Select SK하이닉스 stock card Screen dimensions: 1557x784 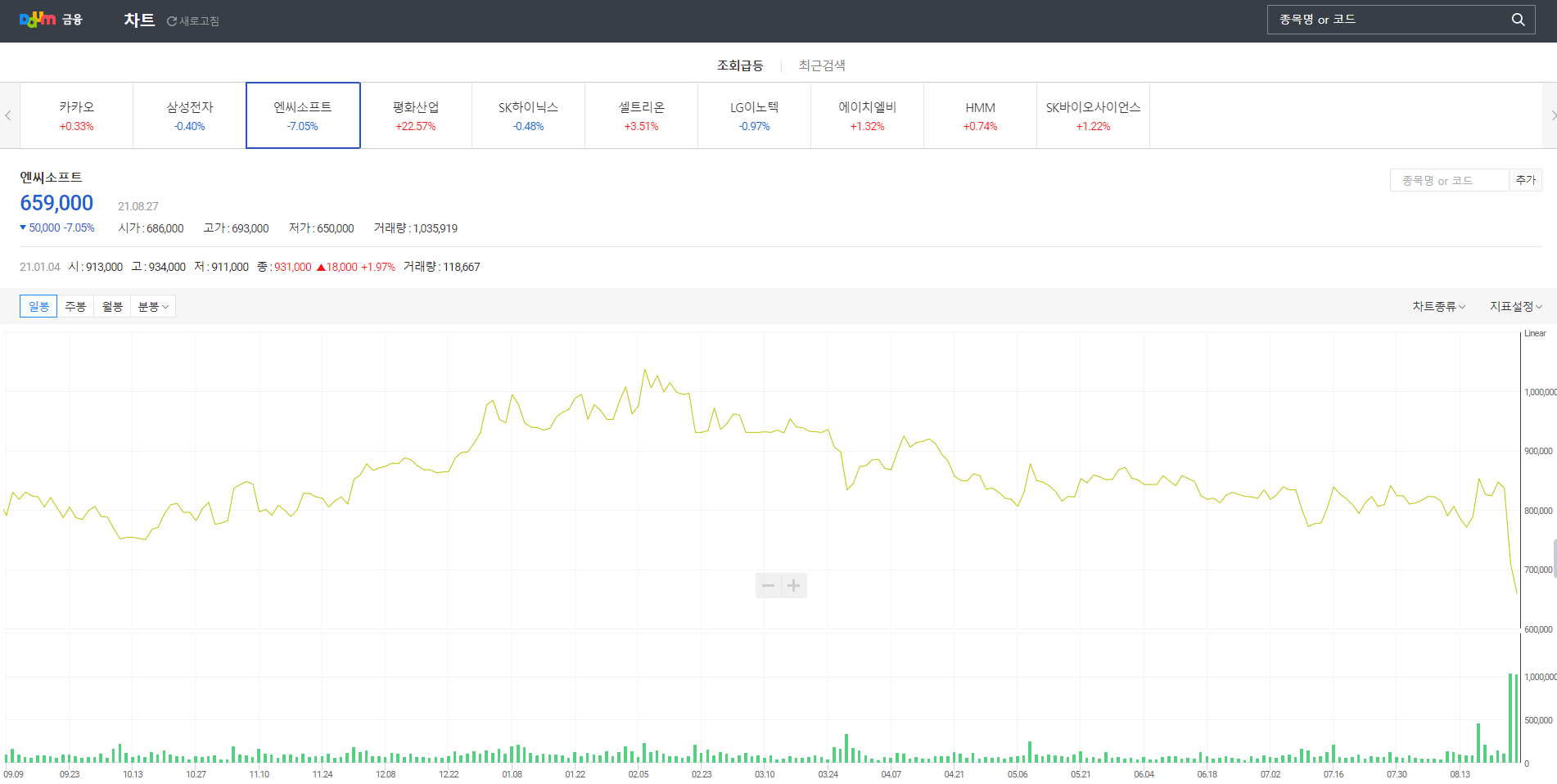528,115
